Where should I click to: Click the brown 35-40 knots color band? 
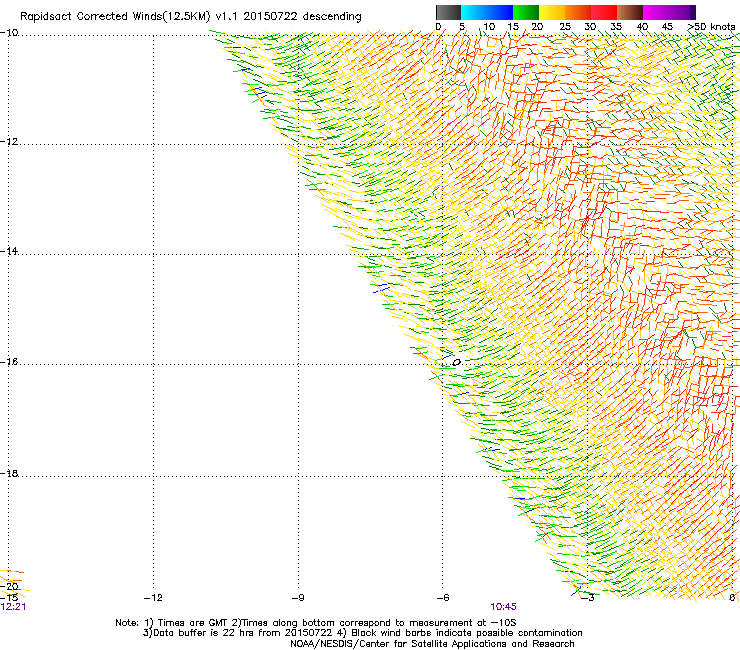[630, 12]
